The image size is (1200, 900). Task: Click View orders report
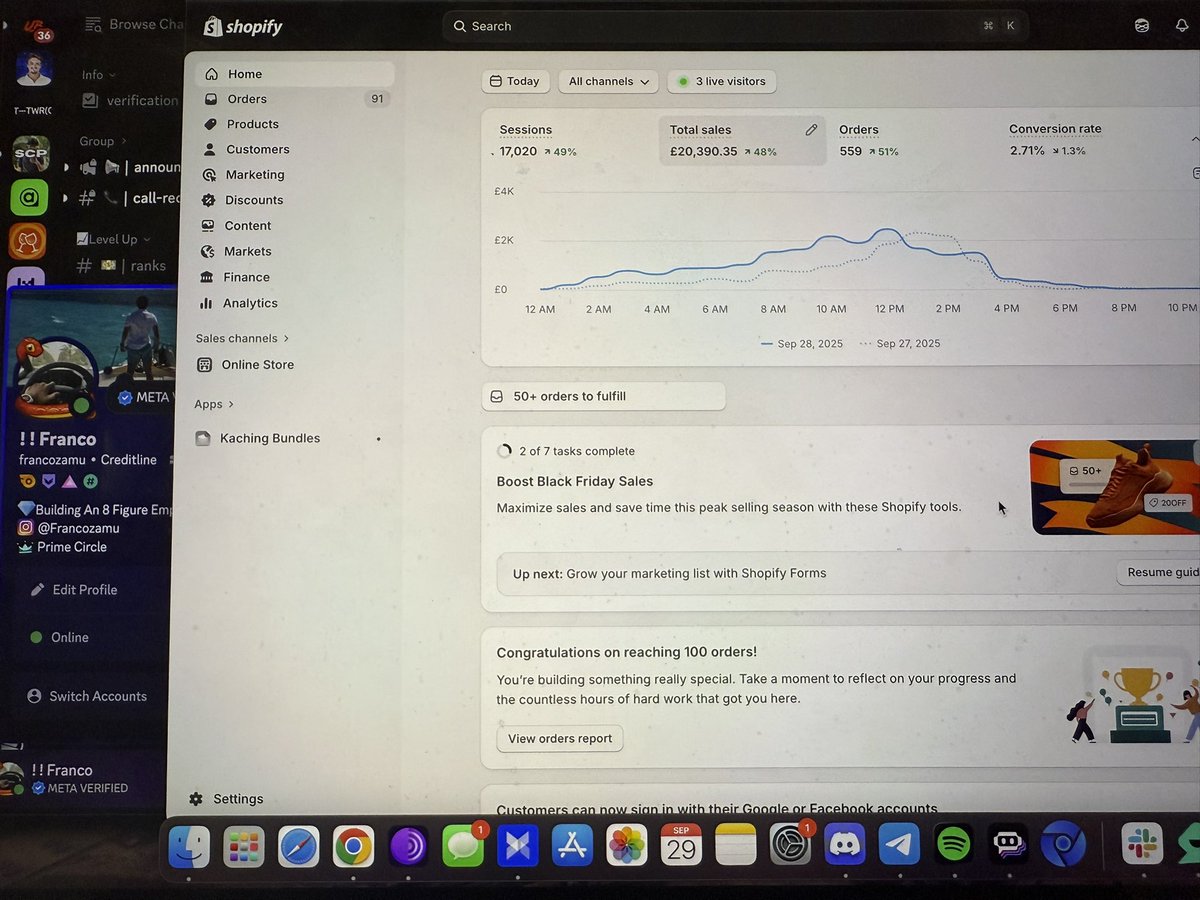coord(560,739)
